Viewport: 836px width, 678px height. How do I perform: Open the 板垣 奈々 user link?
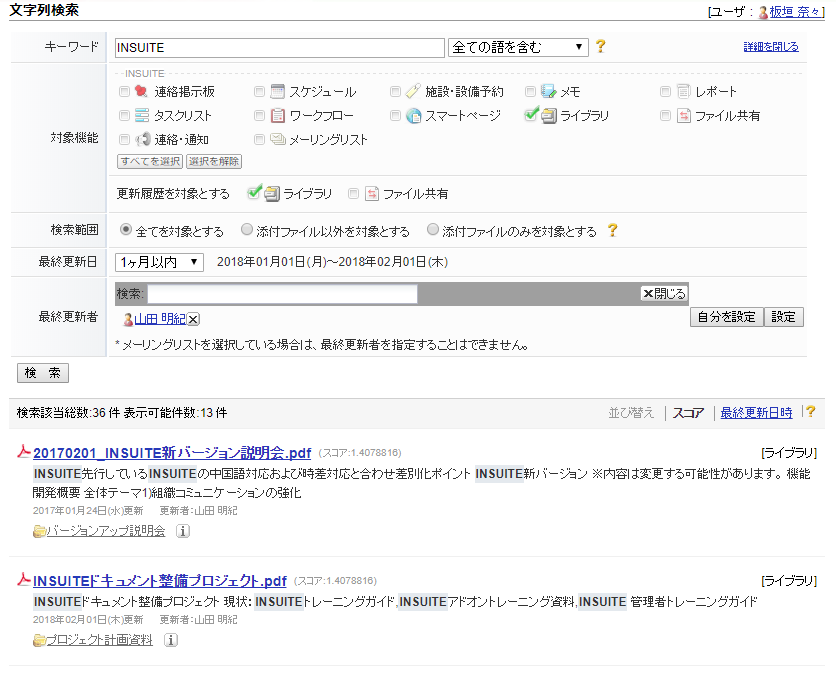(797, 12)
